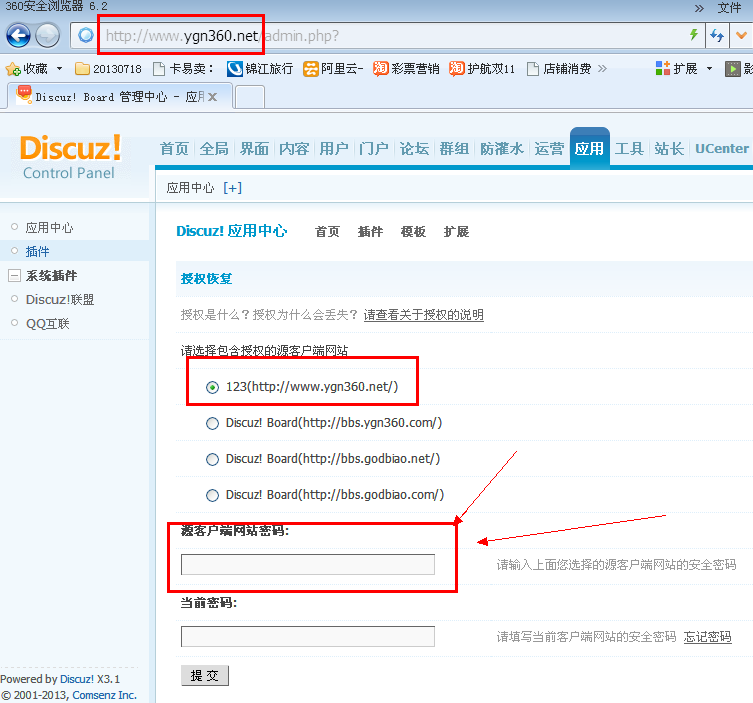Open 插件 in the left sidebar
The width and height of the screenshot is (753, 703).
coord(37,251)
